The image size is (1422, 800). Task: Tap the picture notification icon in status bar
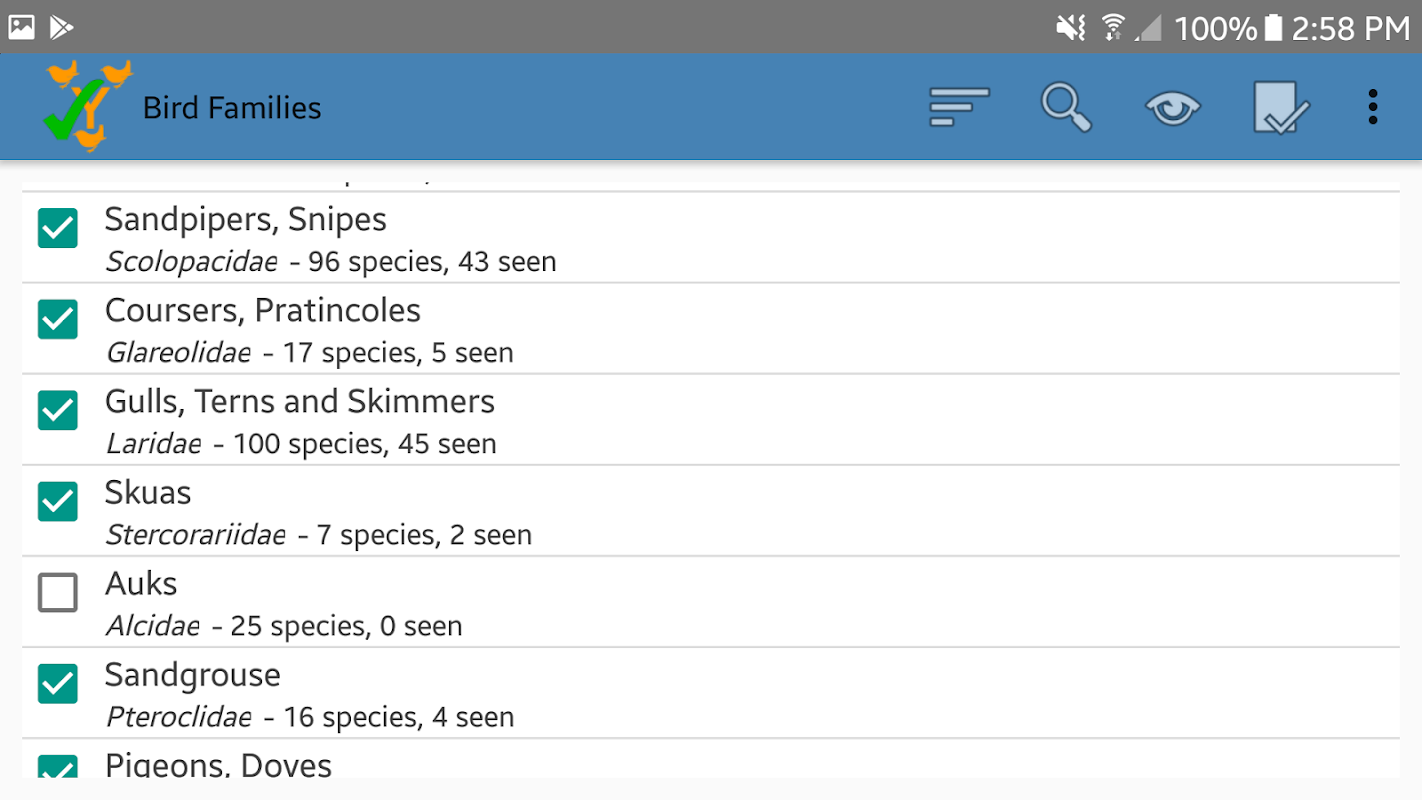21,27
